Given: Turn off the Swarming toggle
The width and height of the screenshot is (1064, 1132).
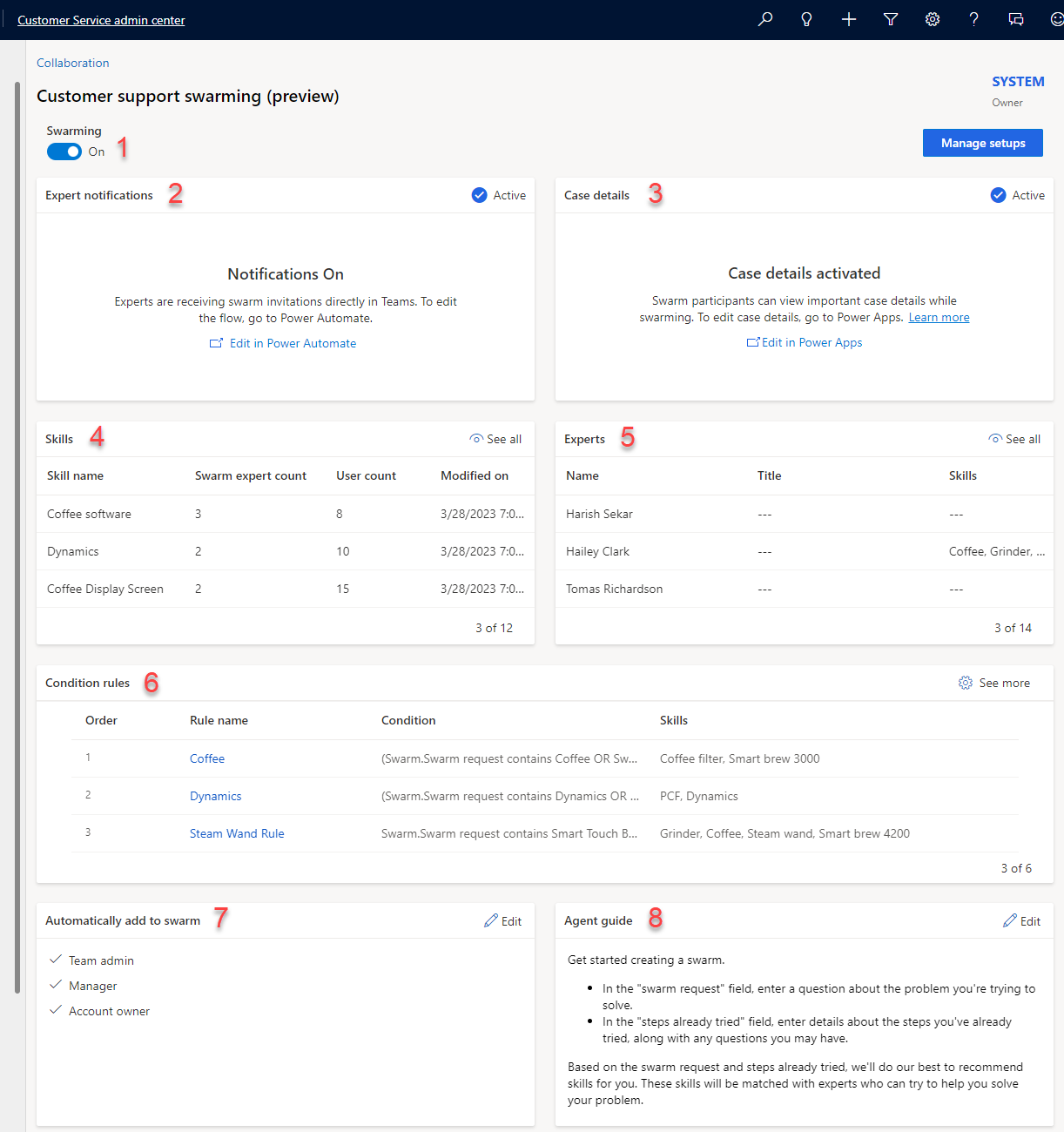Looking at the screenshot, I should (x=64, y=152).
